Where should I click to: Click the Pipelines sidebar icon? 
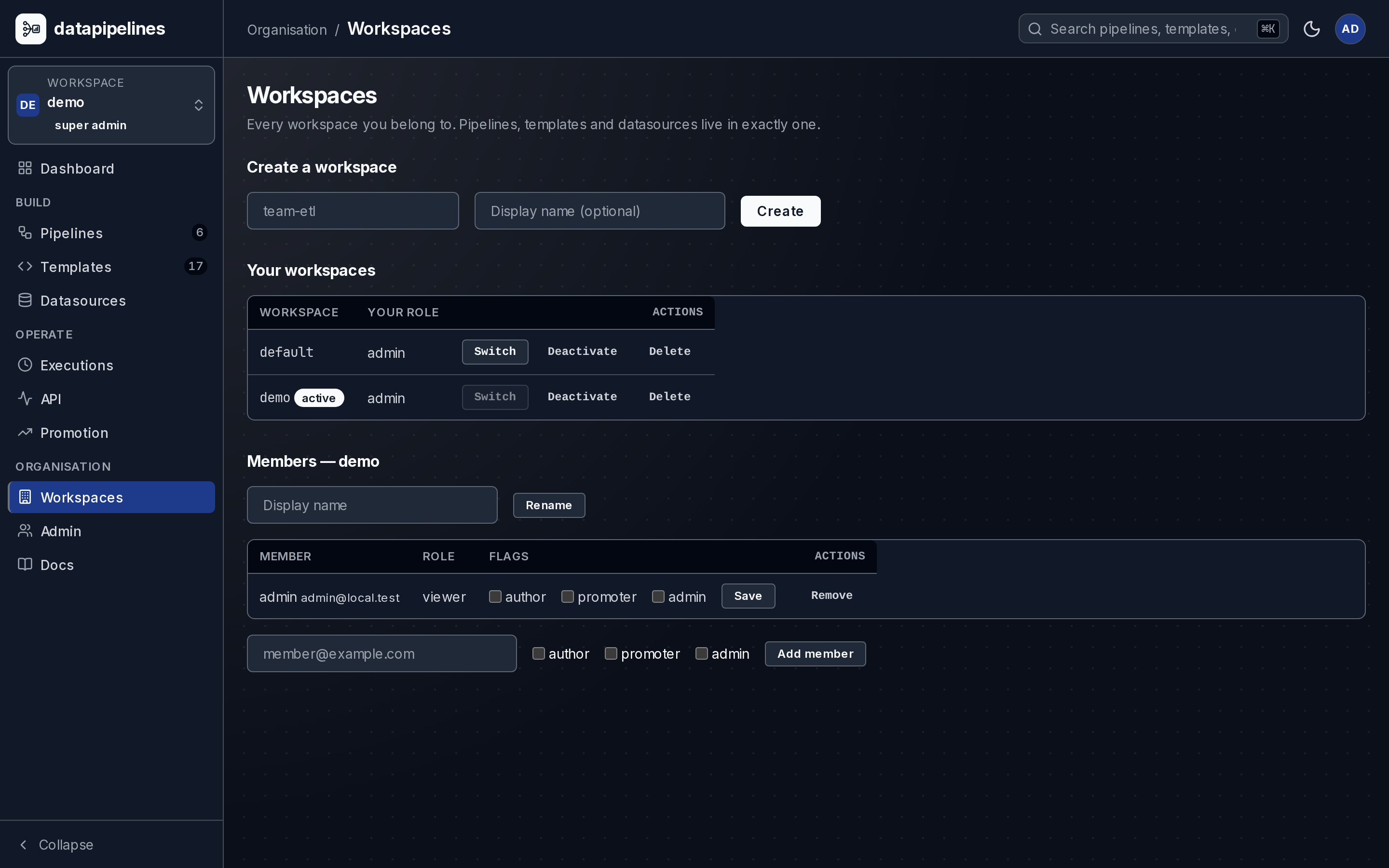tap(25, 232)
